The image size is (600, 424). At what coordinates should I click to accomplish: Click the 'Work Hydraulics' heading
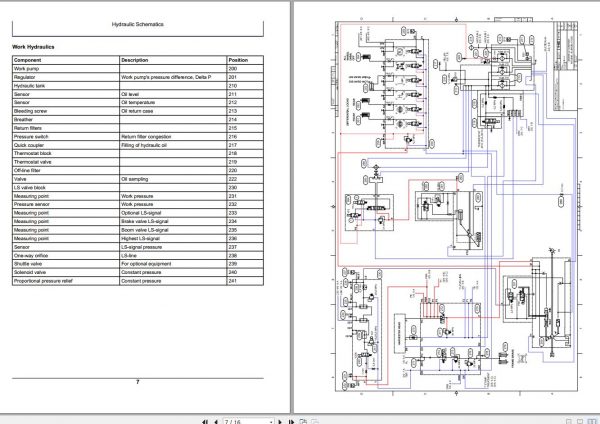pyautogui.click(x=33, y=47)
